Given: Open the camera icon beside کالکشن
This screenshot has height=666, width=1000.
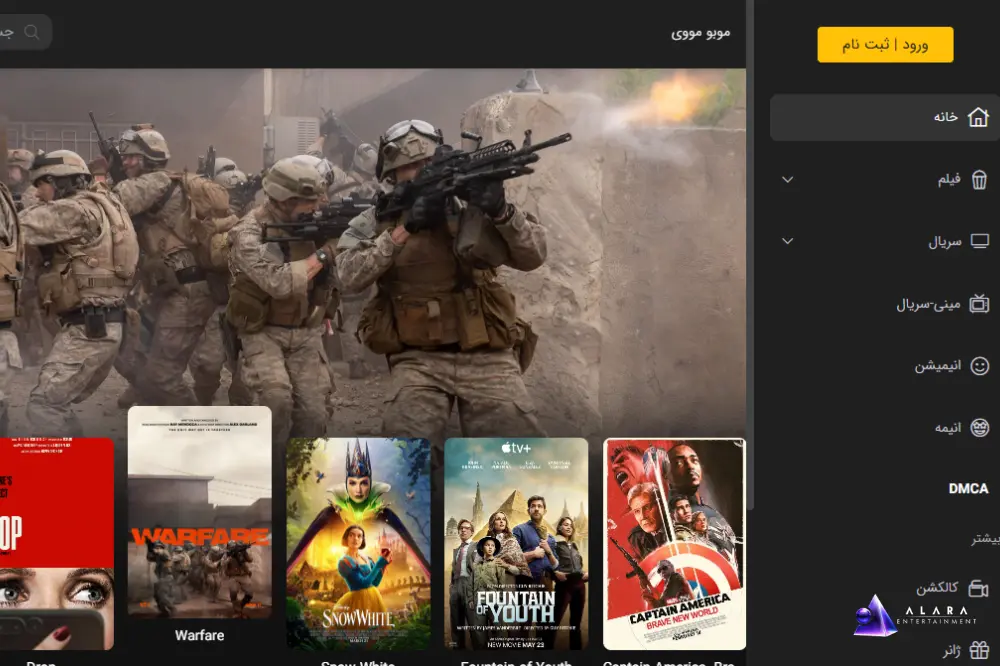Looking at the screenshot, I should pyautogui.click(x=979, y=589).
